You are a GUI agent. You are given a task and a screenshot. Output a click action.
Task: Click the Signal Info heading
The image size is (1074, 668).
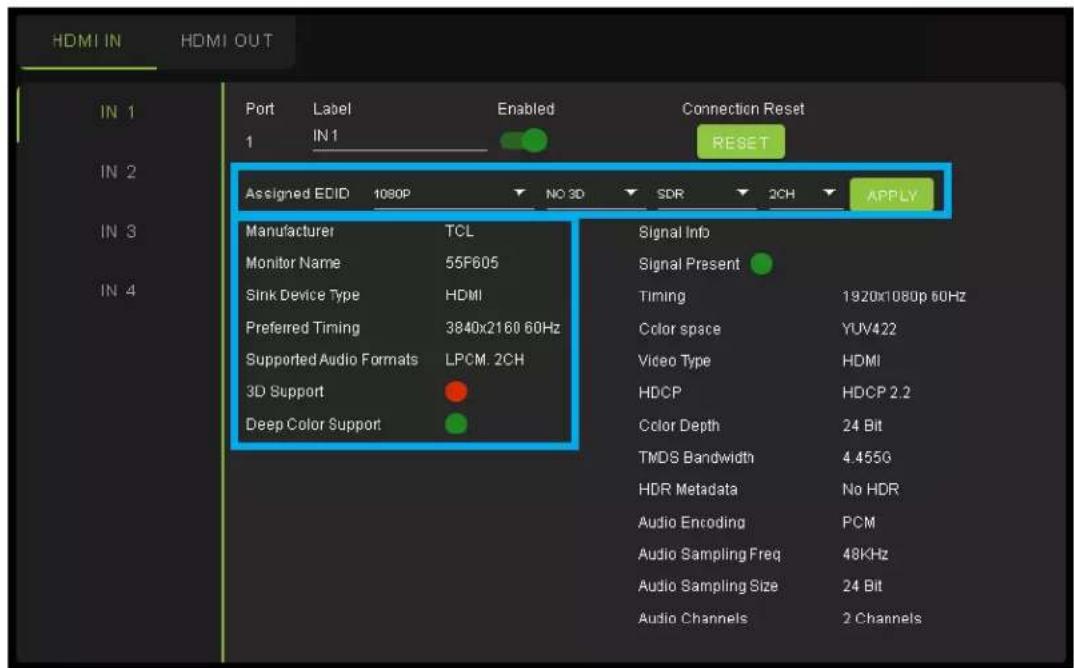(674, 232)
